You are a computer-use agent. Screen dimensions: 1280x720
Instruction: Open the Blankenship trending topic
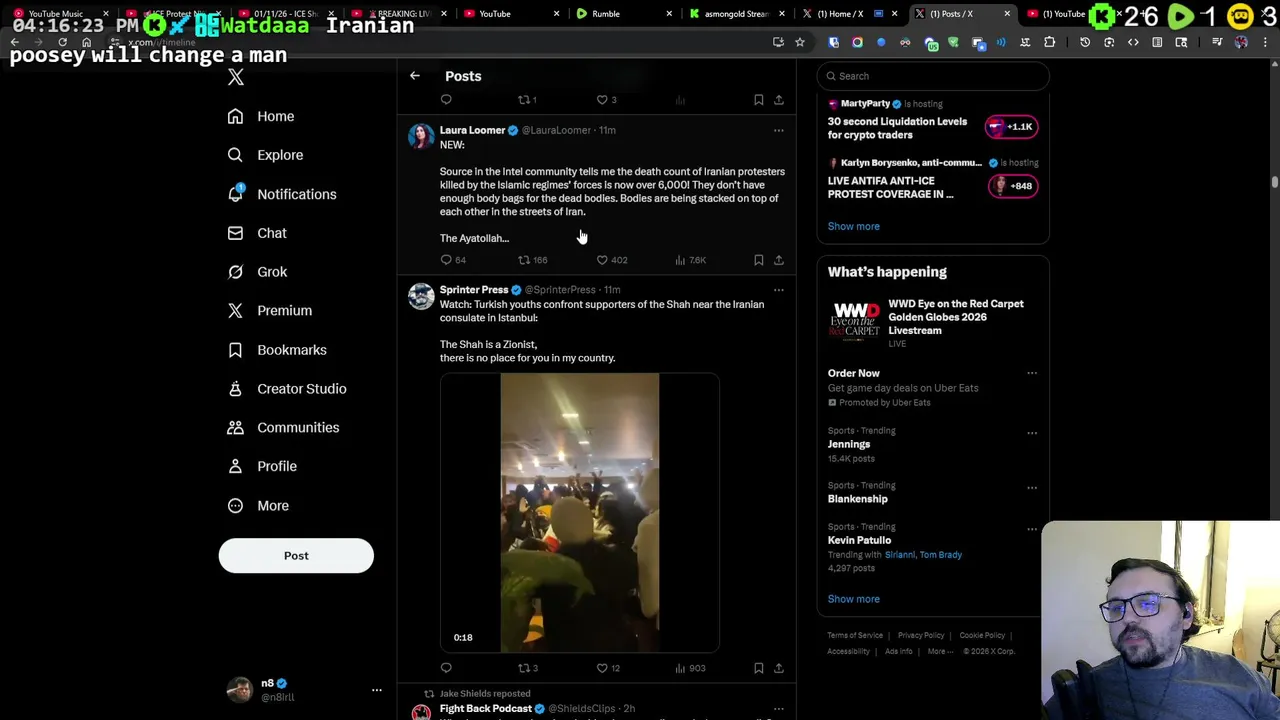click(857, 499)
